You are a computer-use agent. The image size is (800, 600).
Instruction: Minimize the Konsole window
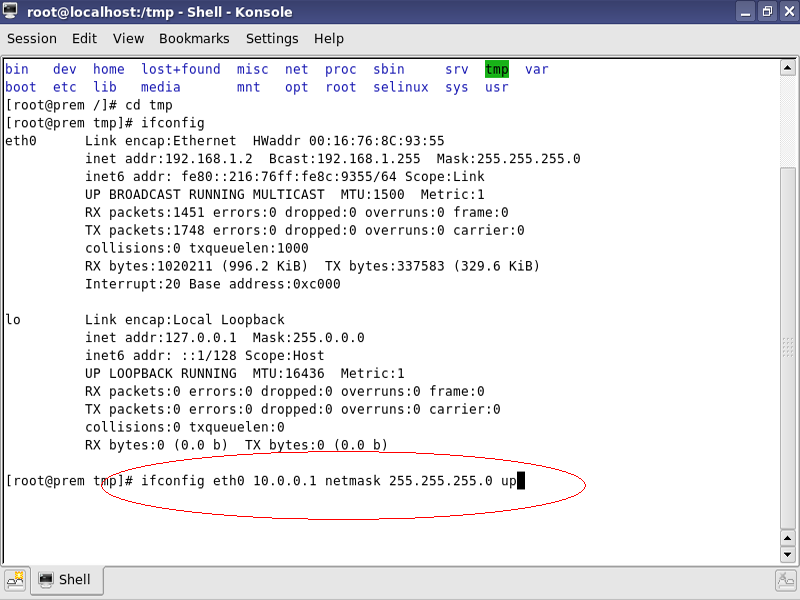pos(745,13)
